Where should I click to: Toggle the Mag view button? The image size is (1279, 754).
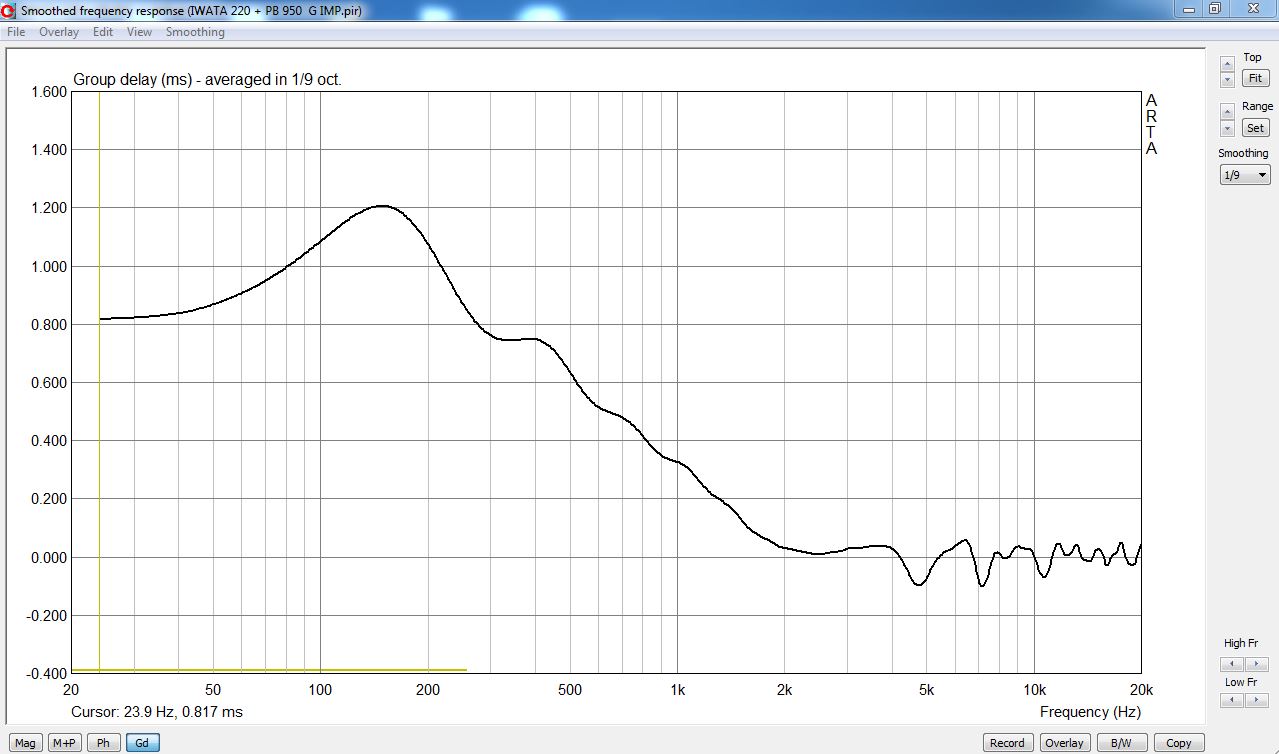pyautogui.click(x=25, y=743)
